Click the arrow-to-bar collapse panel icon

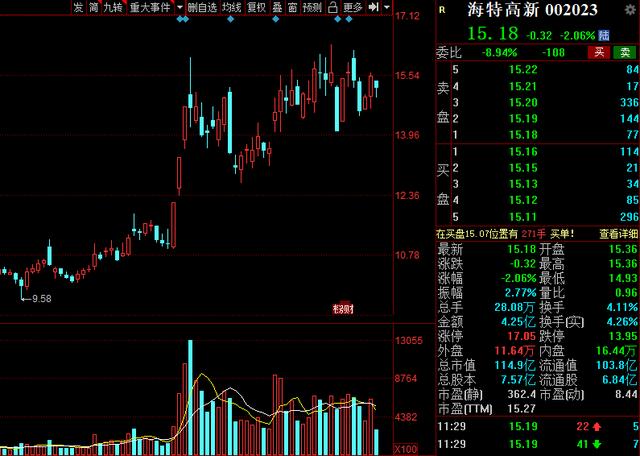pos(373,7)
